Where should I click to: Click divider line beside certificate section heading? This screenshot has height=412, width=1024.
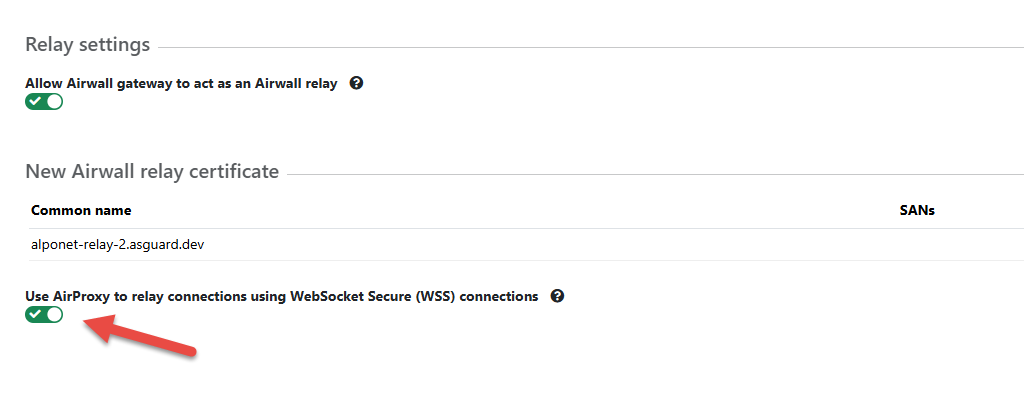(x=650, y=174)
